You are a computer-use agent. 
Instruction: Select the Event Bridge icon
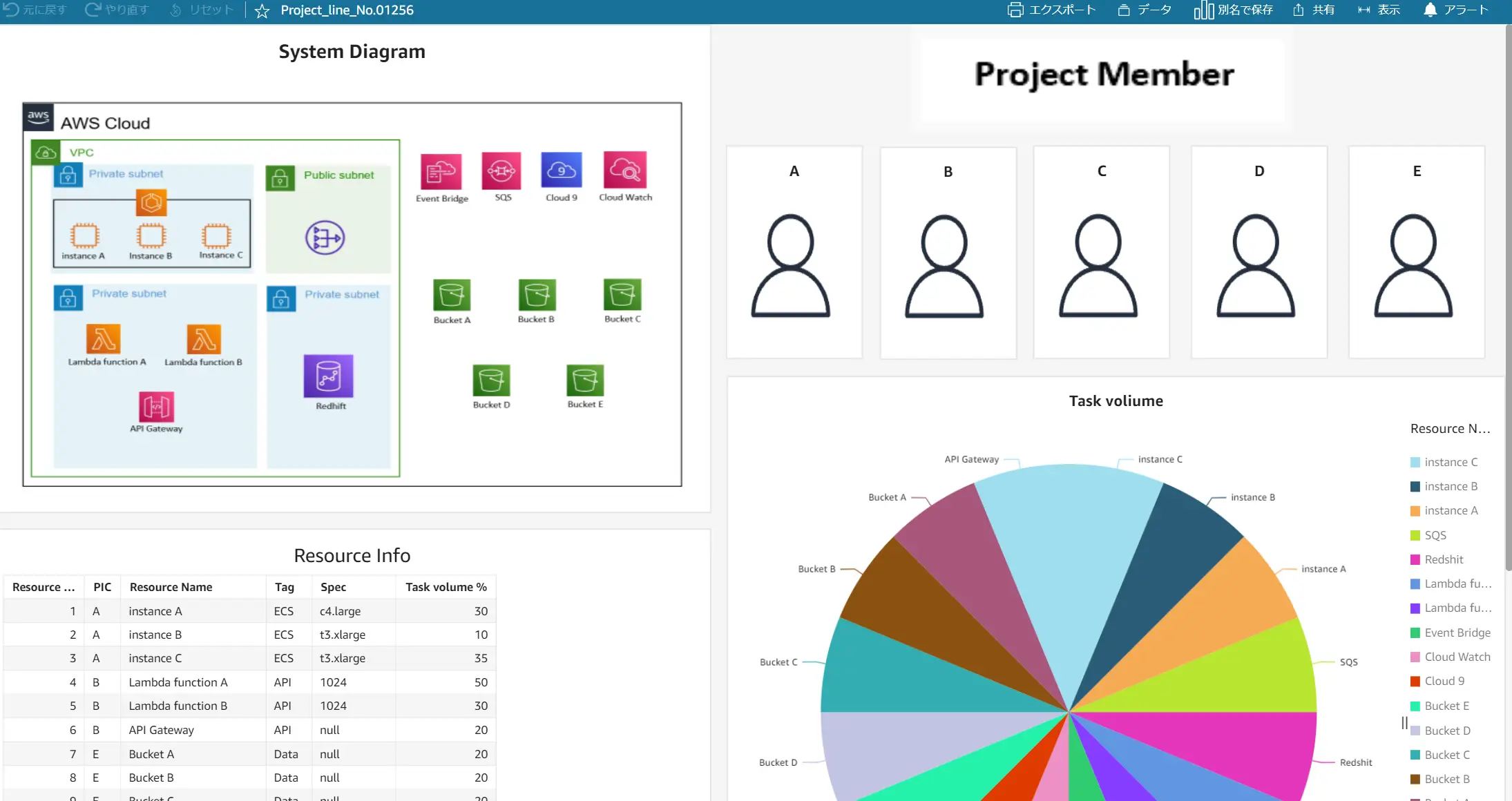click(x=441, y=171)
